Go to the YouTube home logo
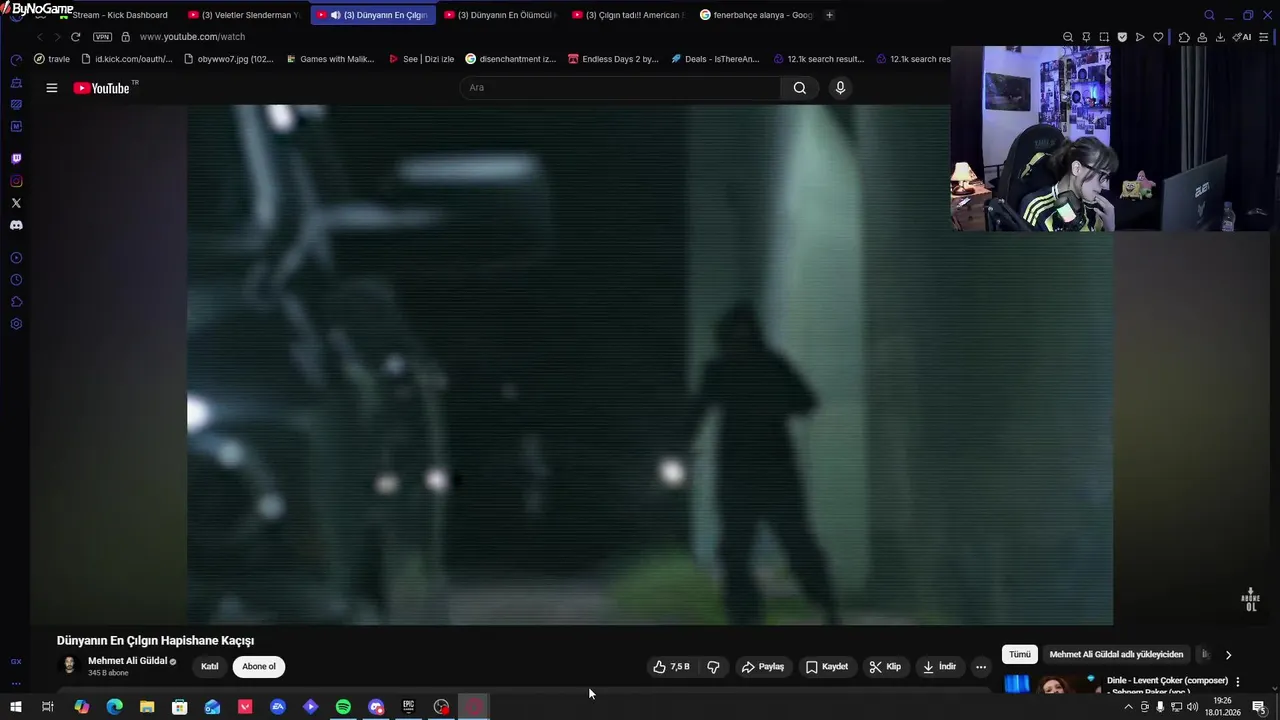Viewport: 1280px width, 720px height. [x=101, y=88]
